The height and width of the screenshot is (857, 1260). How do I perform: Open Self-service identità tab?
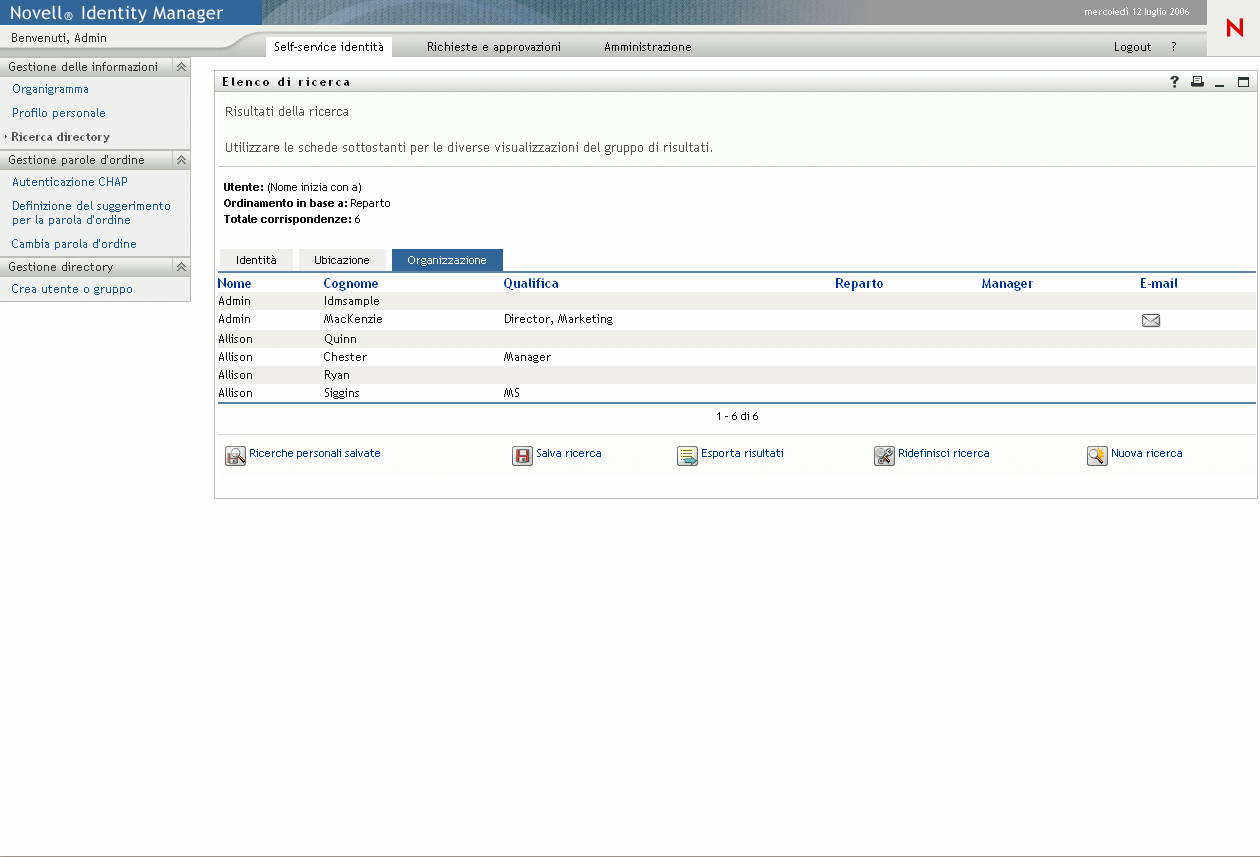click(329, 47)
